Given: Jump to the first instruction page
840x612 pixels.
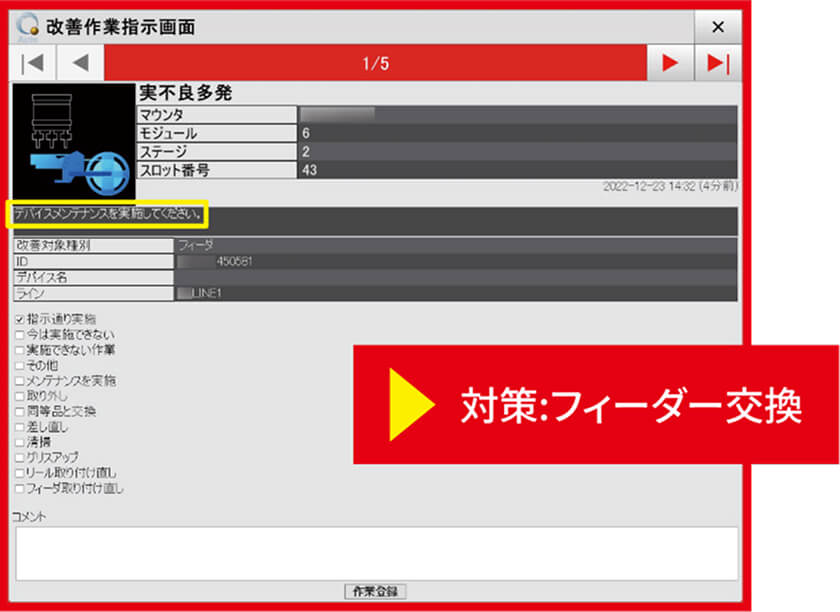Looking at the screenshot, I should tap(33, 63).
